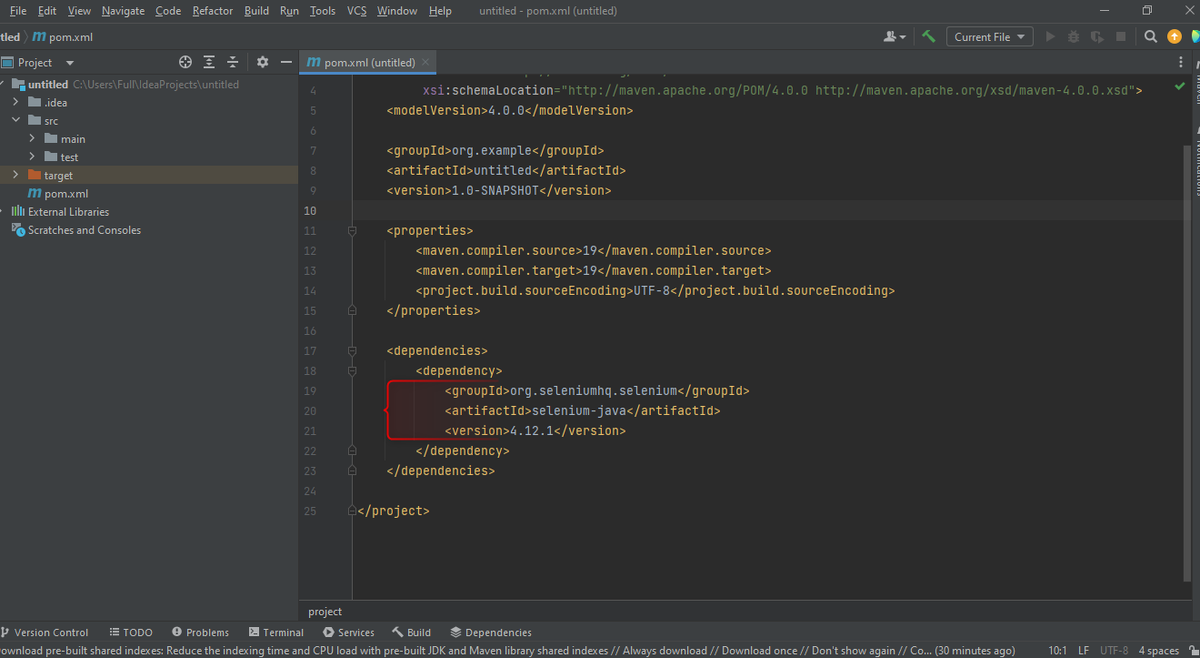Select External Libraries in Project tree
This screenshot has height=658, width=1200.
point(68,211)
